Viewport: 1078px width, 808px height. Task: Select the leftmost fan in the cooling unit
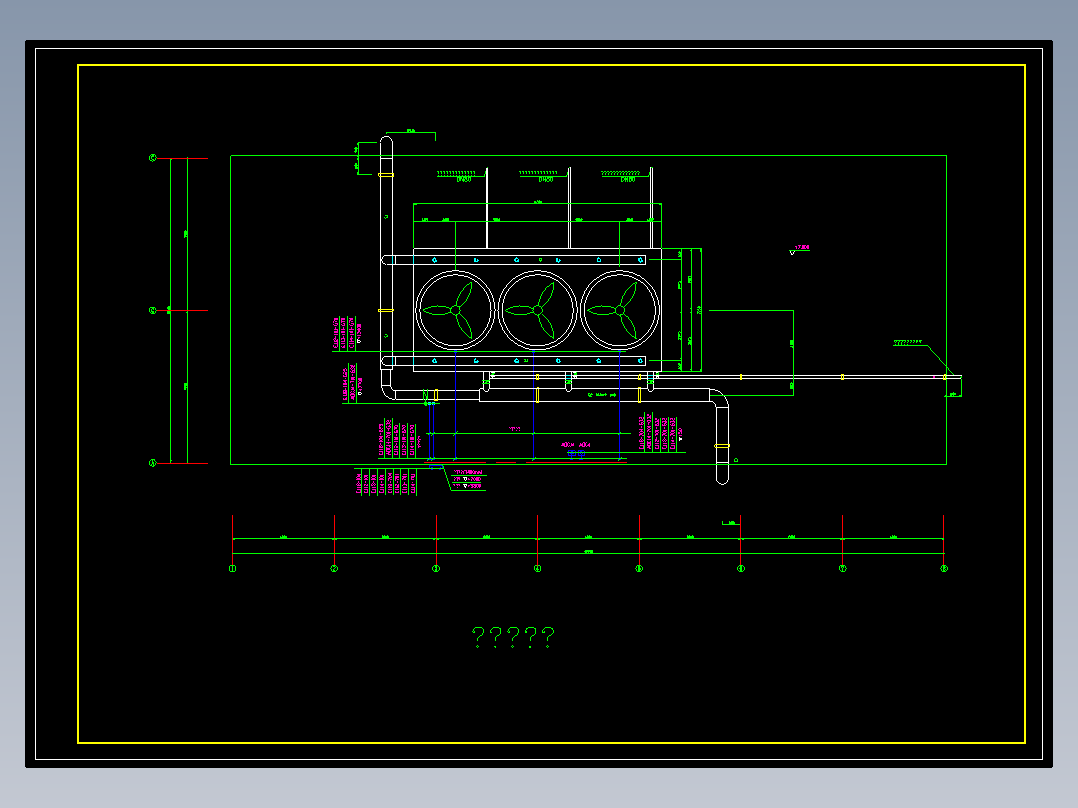click(455, 310)
